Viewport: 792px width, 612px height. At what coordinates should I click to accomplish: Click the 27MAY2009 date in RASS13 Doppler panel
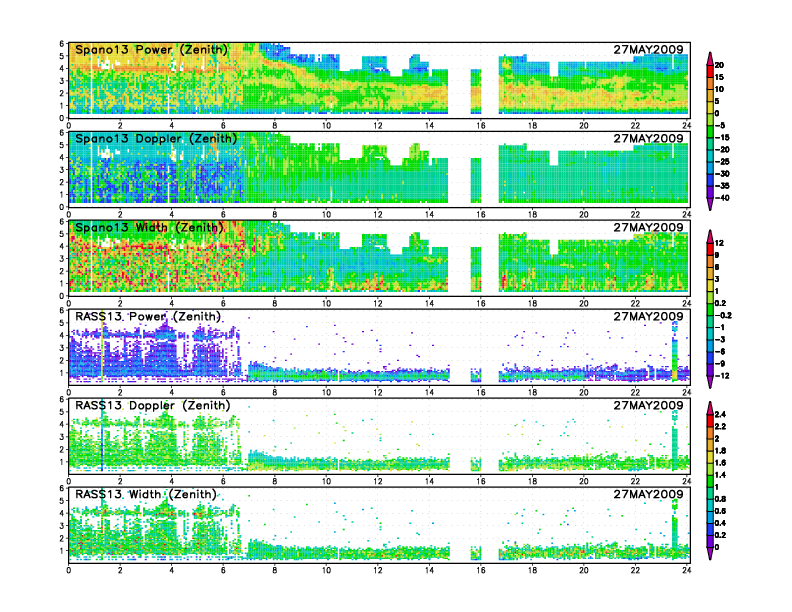pos(649,405)
